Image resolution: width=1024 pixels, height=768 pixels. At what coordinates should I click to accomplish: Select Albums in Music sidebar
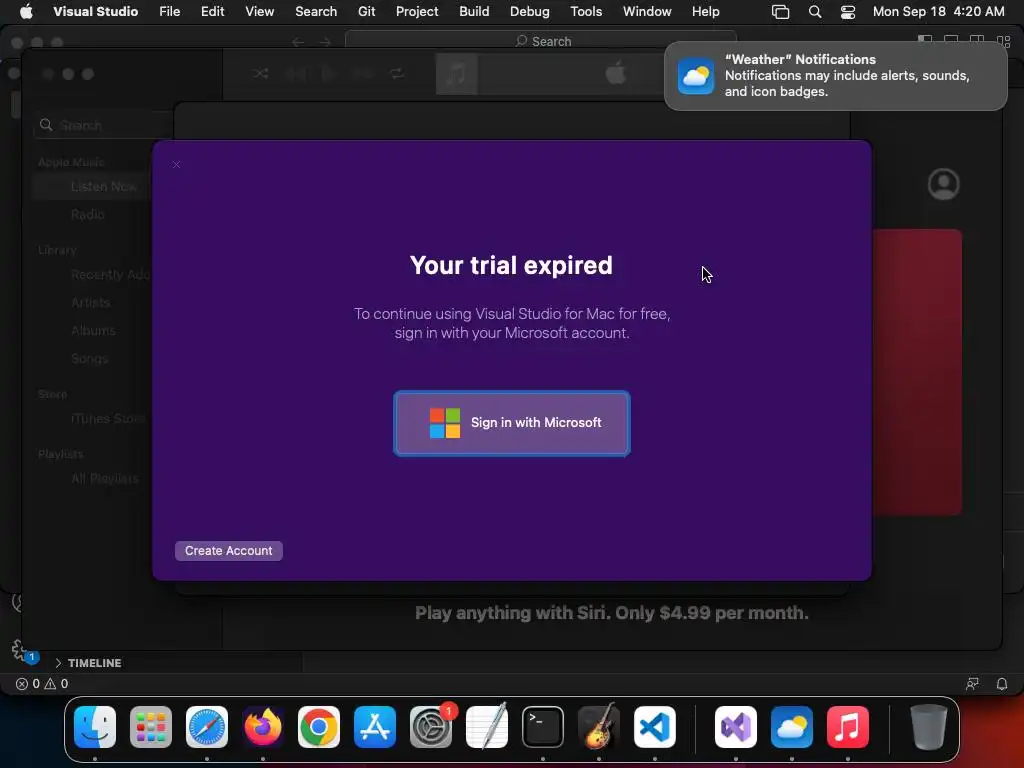click(93, 330)
